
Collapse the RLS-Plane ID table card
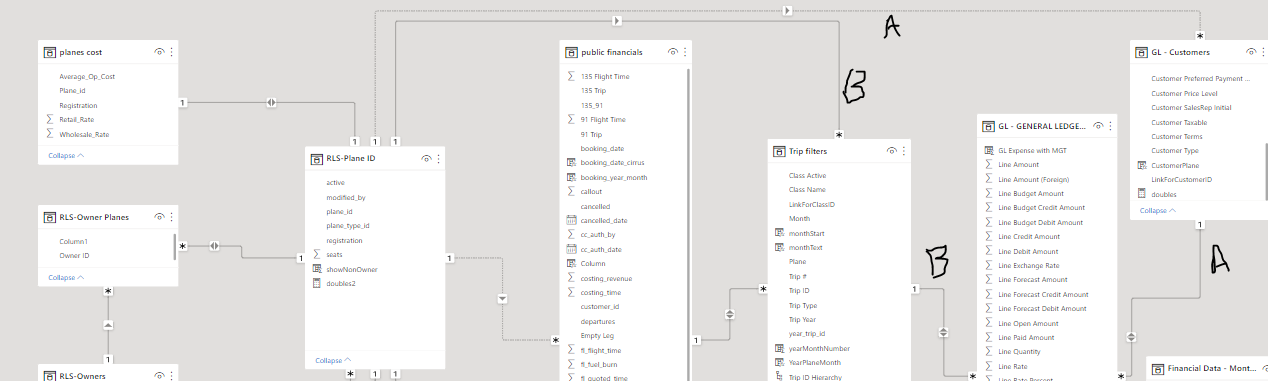click(333, 360)
